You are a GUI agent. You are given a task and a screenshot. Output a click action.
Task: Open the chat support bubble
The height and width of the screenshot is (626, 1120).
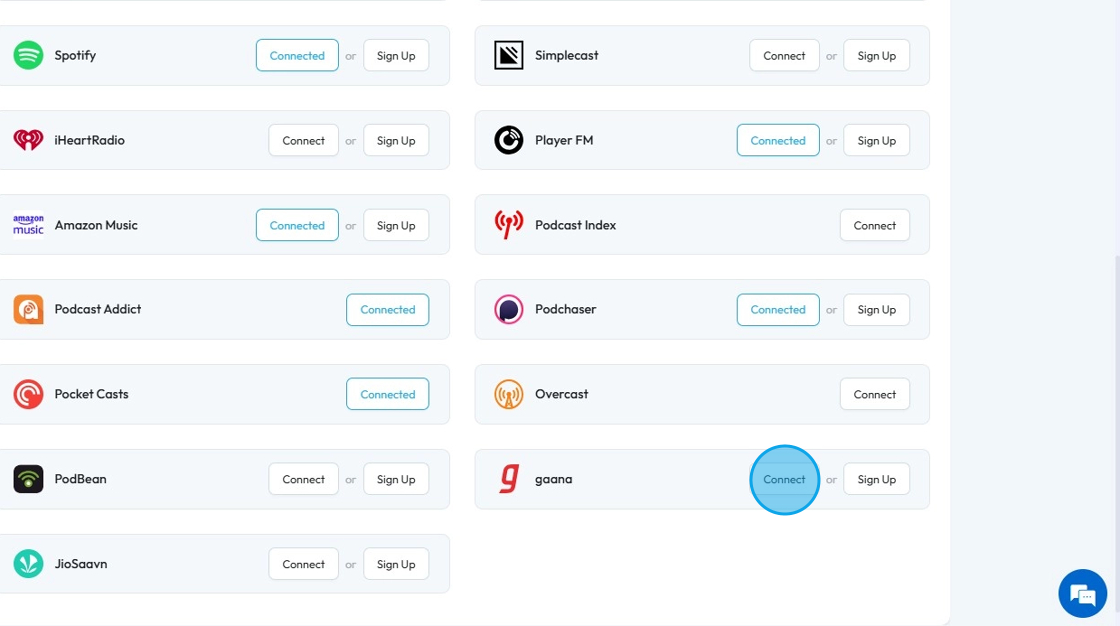[1083, 595]
